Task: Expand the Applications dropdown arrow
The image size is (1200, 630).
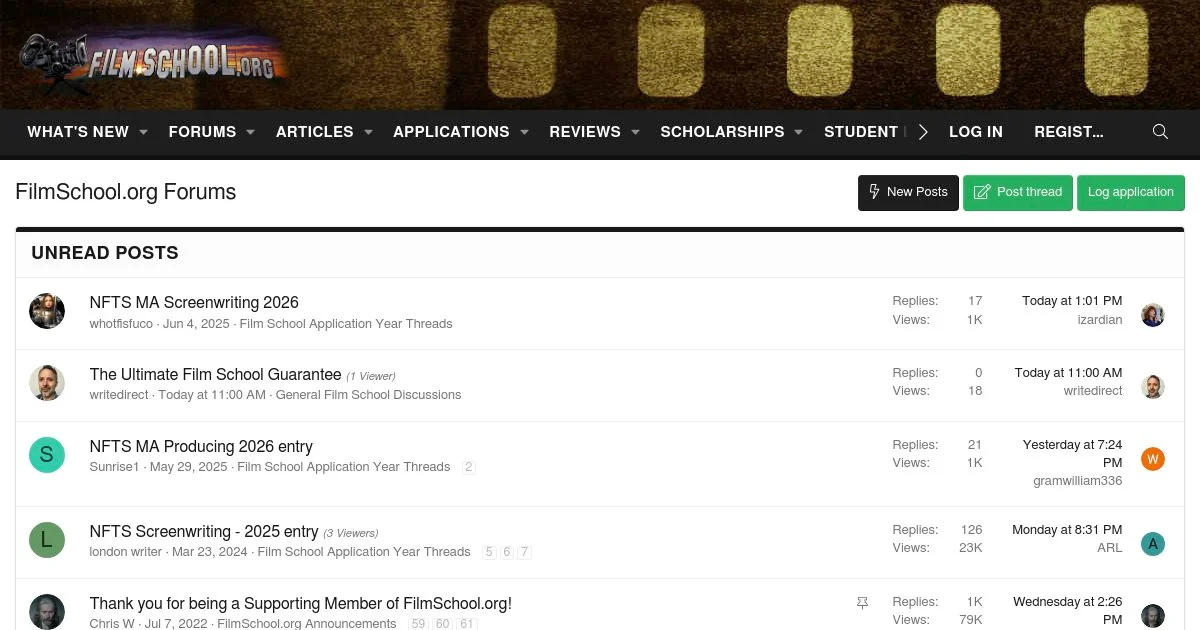Action: (x=523, y=132)
